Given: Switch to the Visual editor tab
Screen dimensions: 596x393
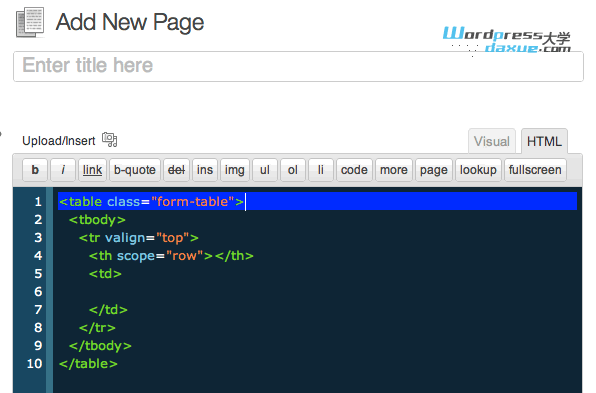Looking at the screenshot, I should click(x=491, y=141).
